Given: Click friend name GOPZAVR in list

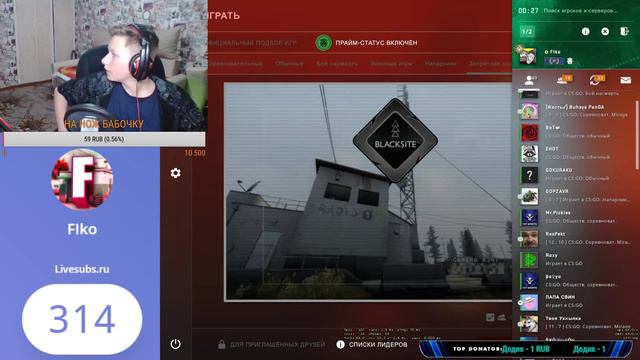Looking at the screenshot, I should pyautogui.click(x=557, y=191).
